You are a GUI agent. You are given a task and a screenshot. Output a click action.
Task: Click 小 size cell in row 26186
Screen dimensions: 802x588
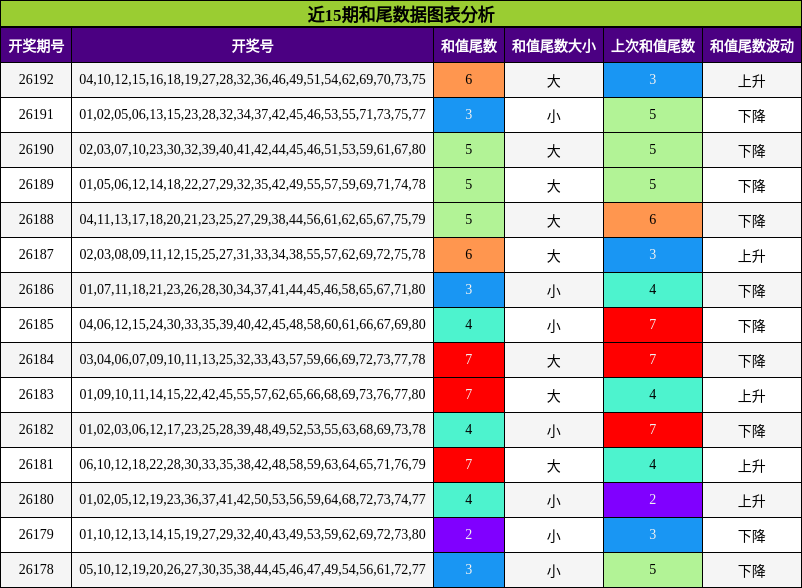pos(554,290)
